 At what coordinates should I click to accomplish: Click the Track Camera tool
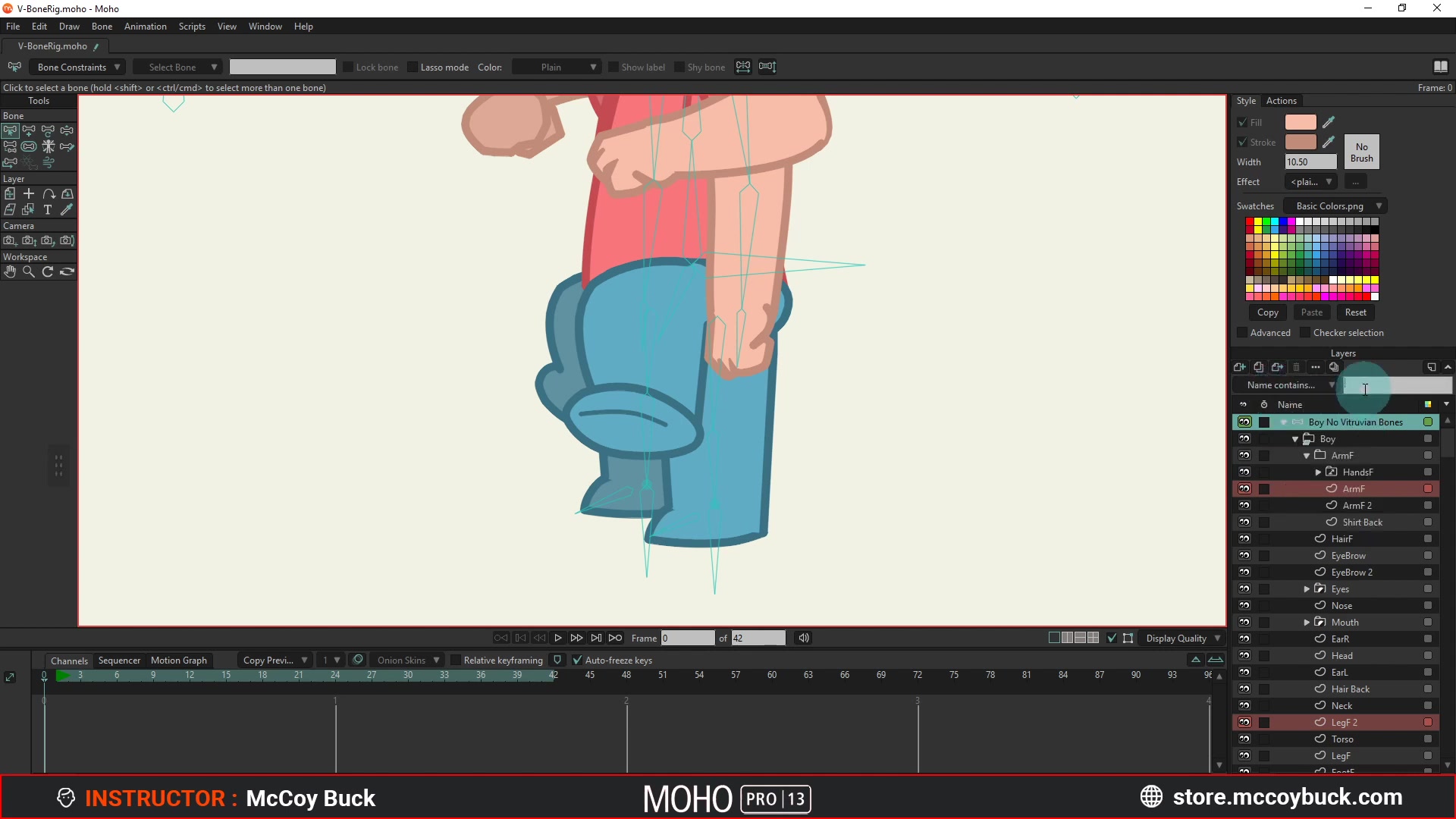(10, 240)
